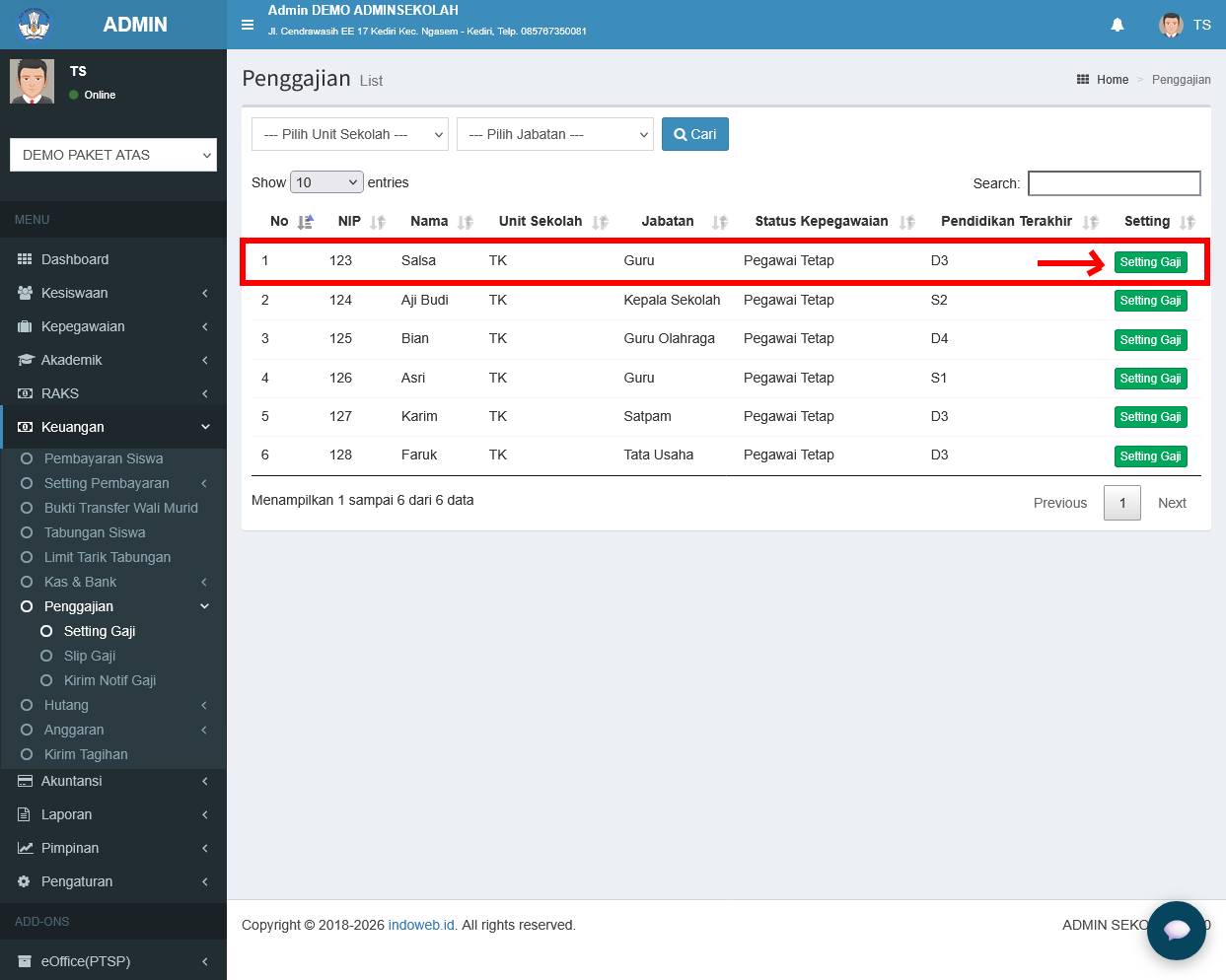
Task: Click the ADMIN logo emblem
Action: pos(35,24)
